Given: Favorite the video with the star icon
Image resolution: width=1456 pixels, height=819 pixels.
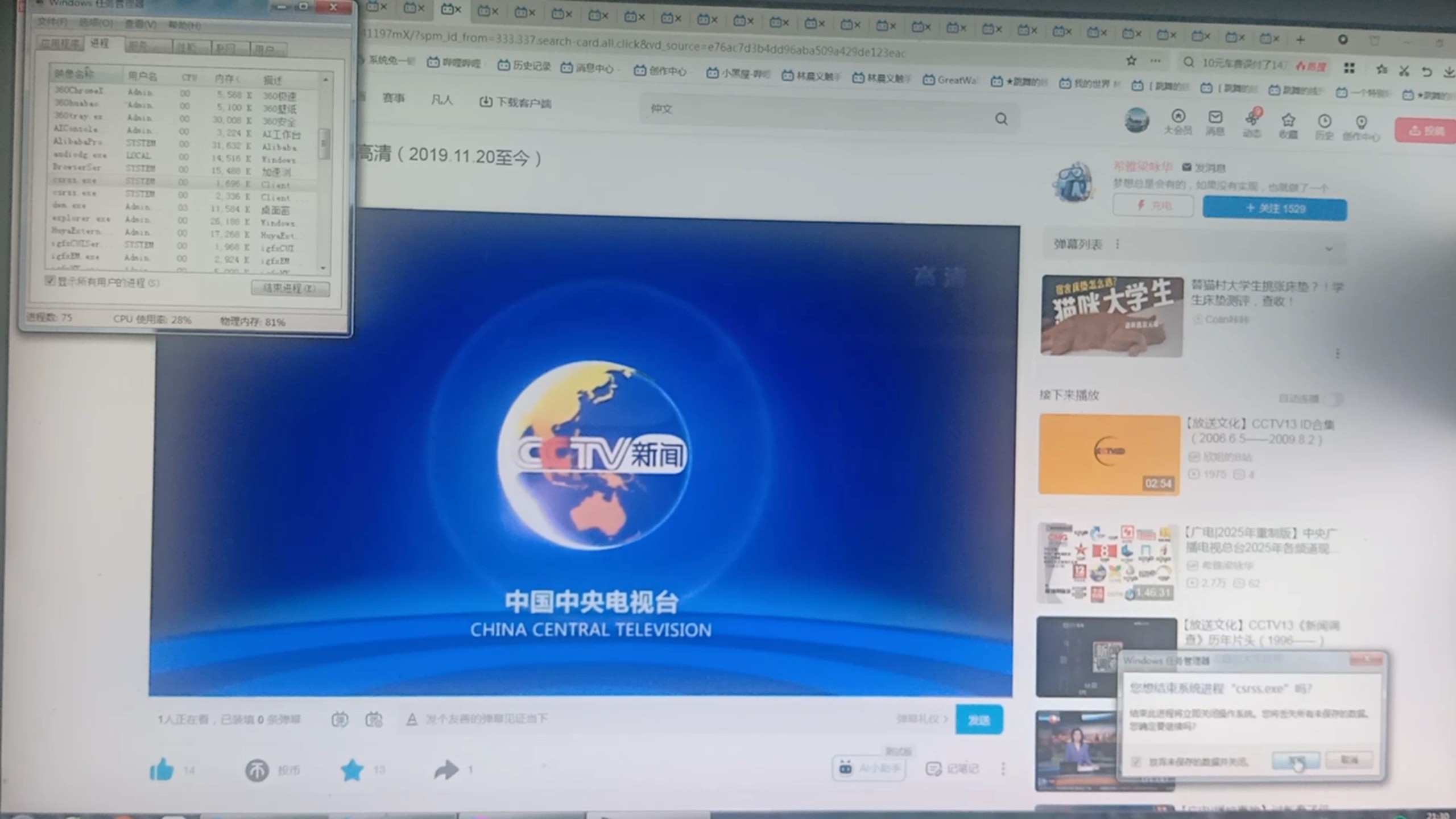Looking at the screenshot, I should [352, 770].
